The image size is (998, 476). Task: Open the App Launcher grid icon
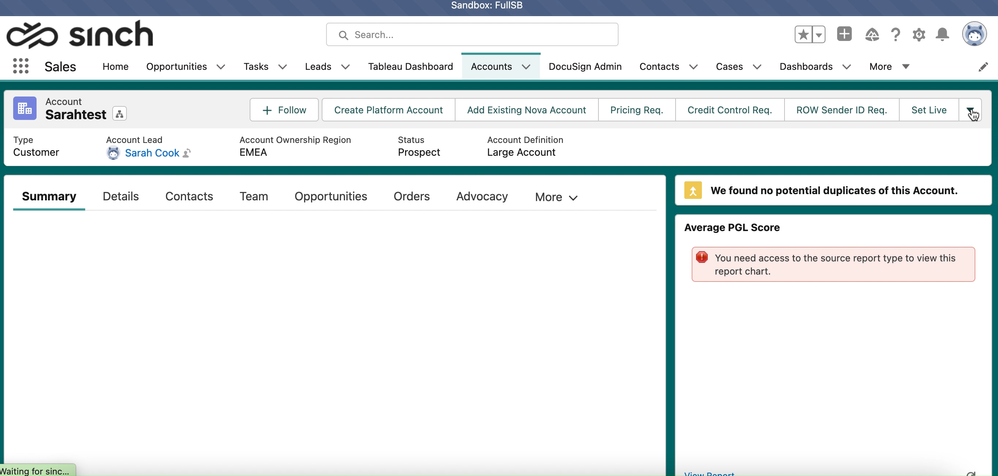(x=21, y=66)
